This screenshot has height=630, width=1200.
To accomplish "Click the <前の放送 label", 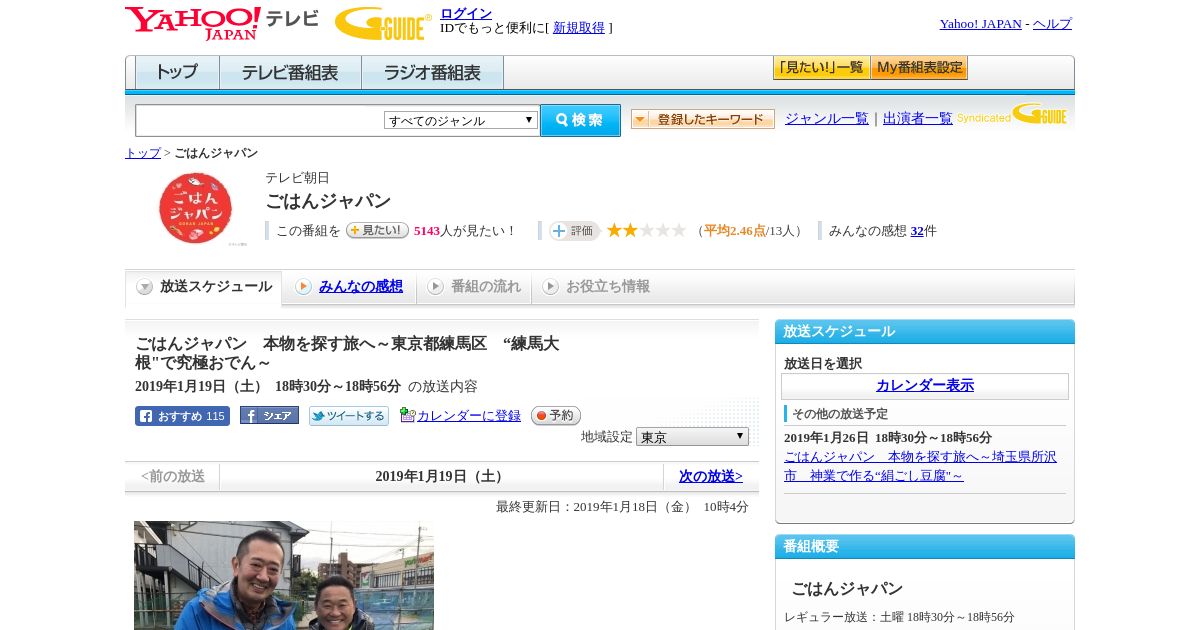I will [x=173, y=476].
